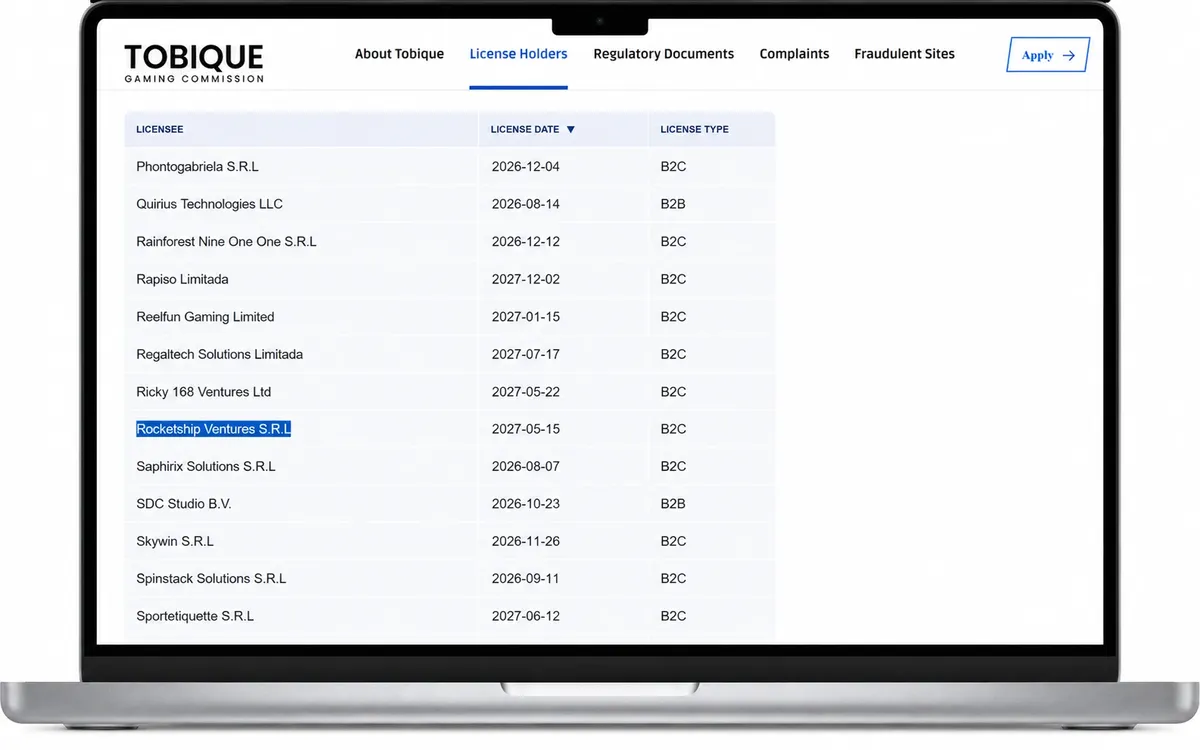Click license date 2027-07-17
Image resolution: width=1200 pixels, height=750 pixels.
click(526, 354)
